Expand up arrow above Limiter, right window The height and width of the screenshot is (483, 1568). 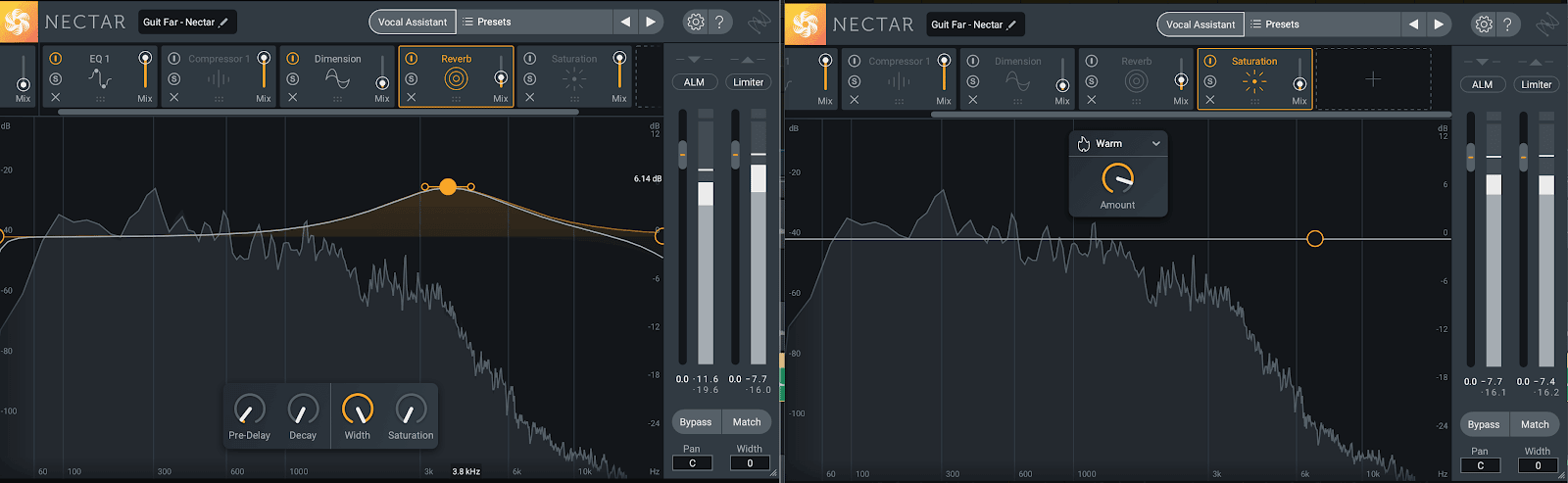pos(1536,62)
